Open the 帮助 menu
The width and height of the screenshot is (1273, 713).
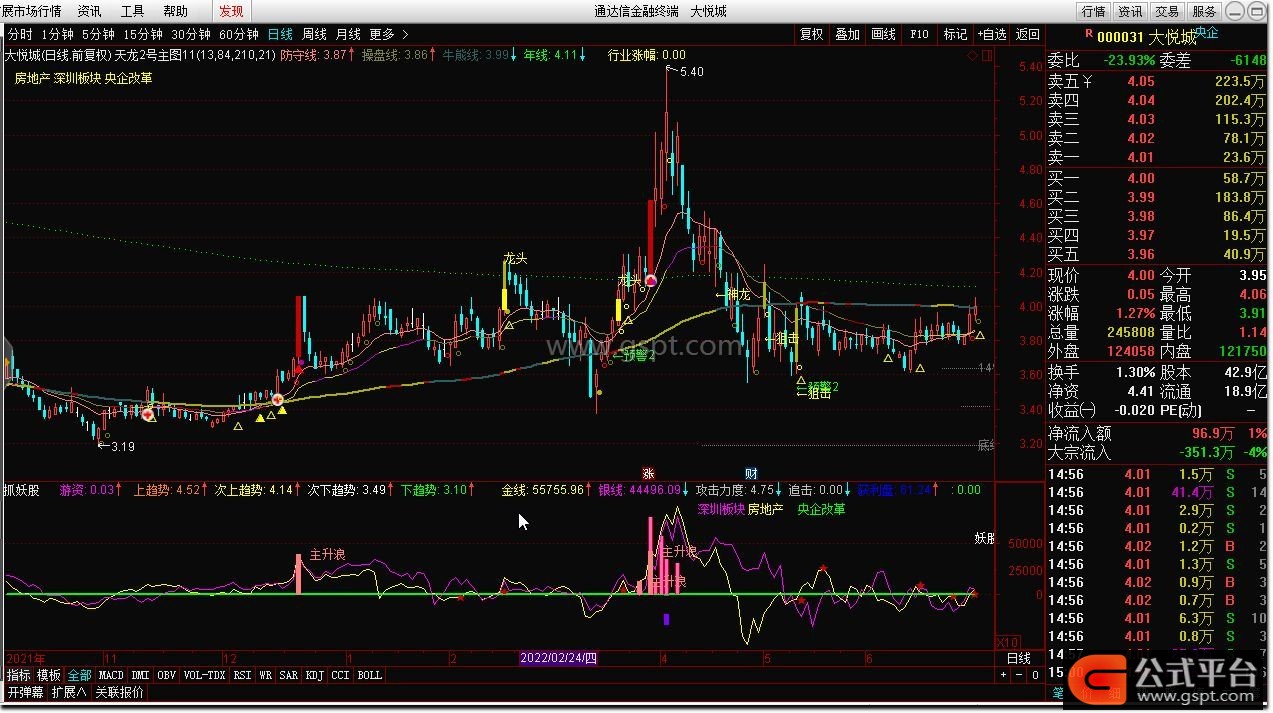pyautogui.click(x=175, y=11)
